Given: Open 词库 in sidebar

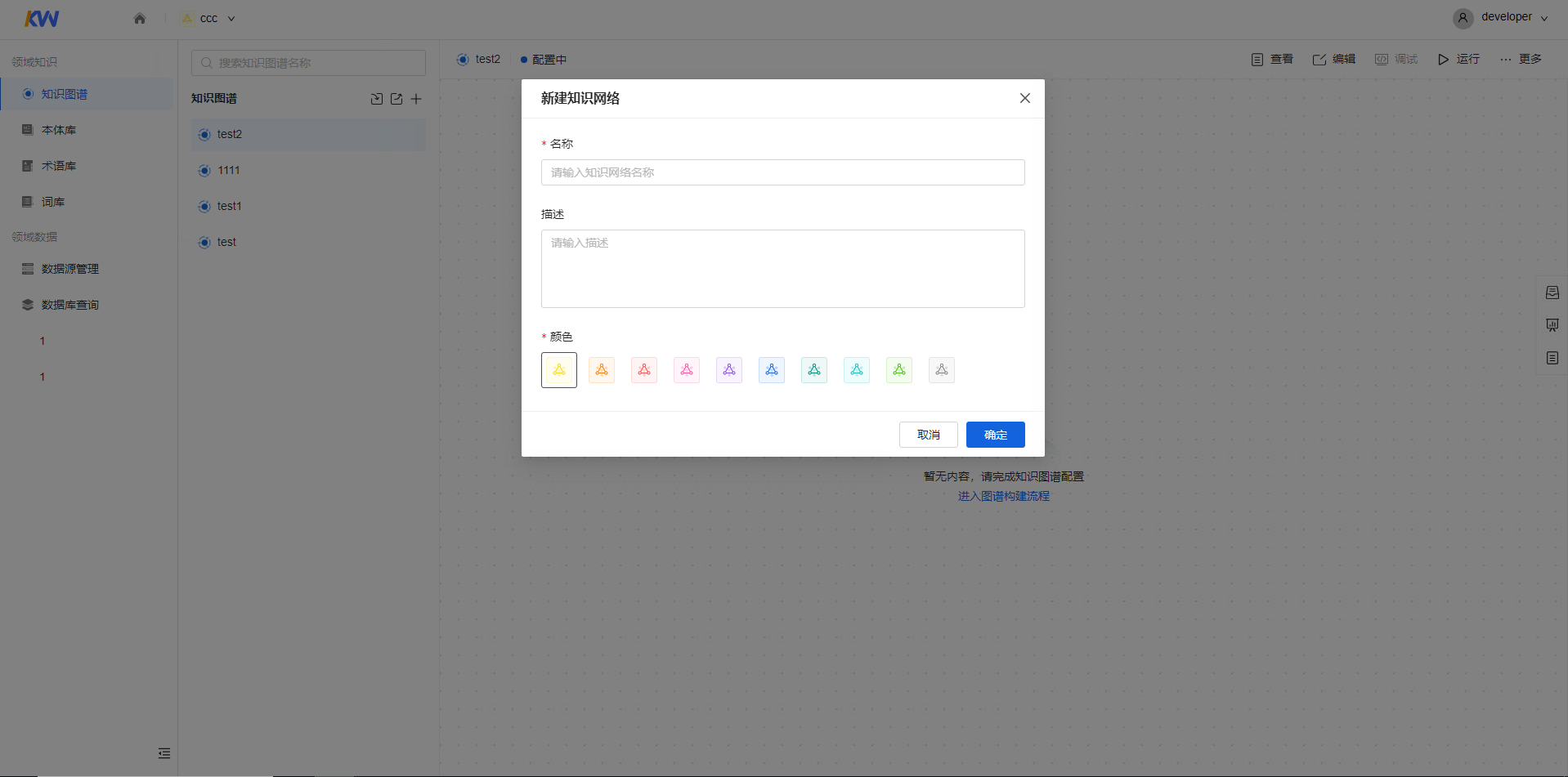Looking at the screenshot, I should coord(87,202).
